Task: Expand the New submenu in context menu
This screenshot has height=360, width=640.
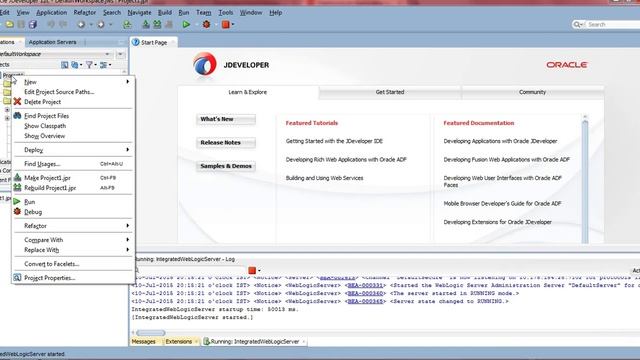Action: pos(127,82)
